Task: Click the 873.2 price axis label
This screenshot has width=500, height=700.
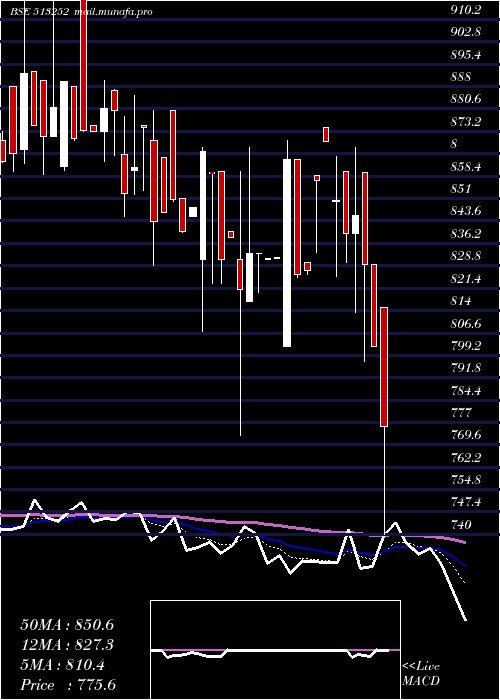Action: 466,121
